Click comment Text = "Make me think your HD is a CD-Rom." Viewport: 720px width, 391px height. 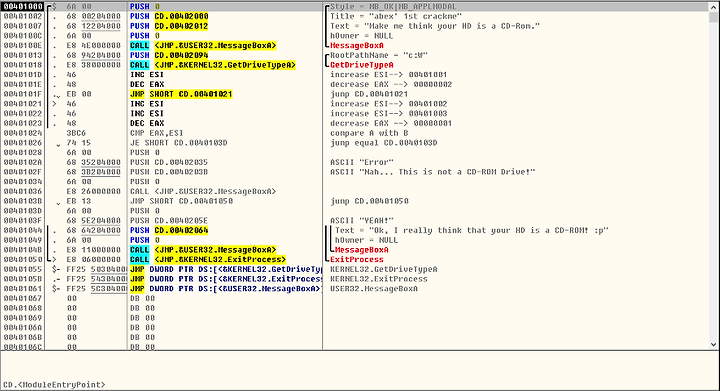[435, 26]
